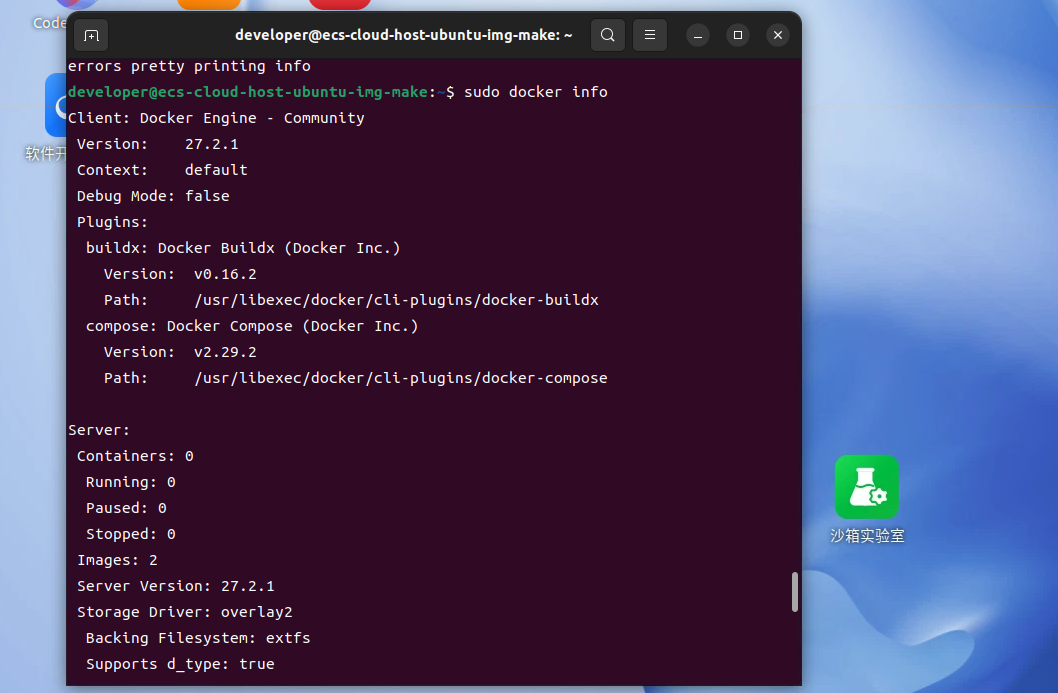Click the 'Paused: 0' line
This screenshot has width=1058, height=693.
pos(126,508)
